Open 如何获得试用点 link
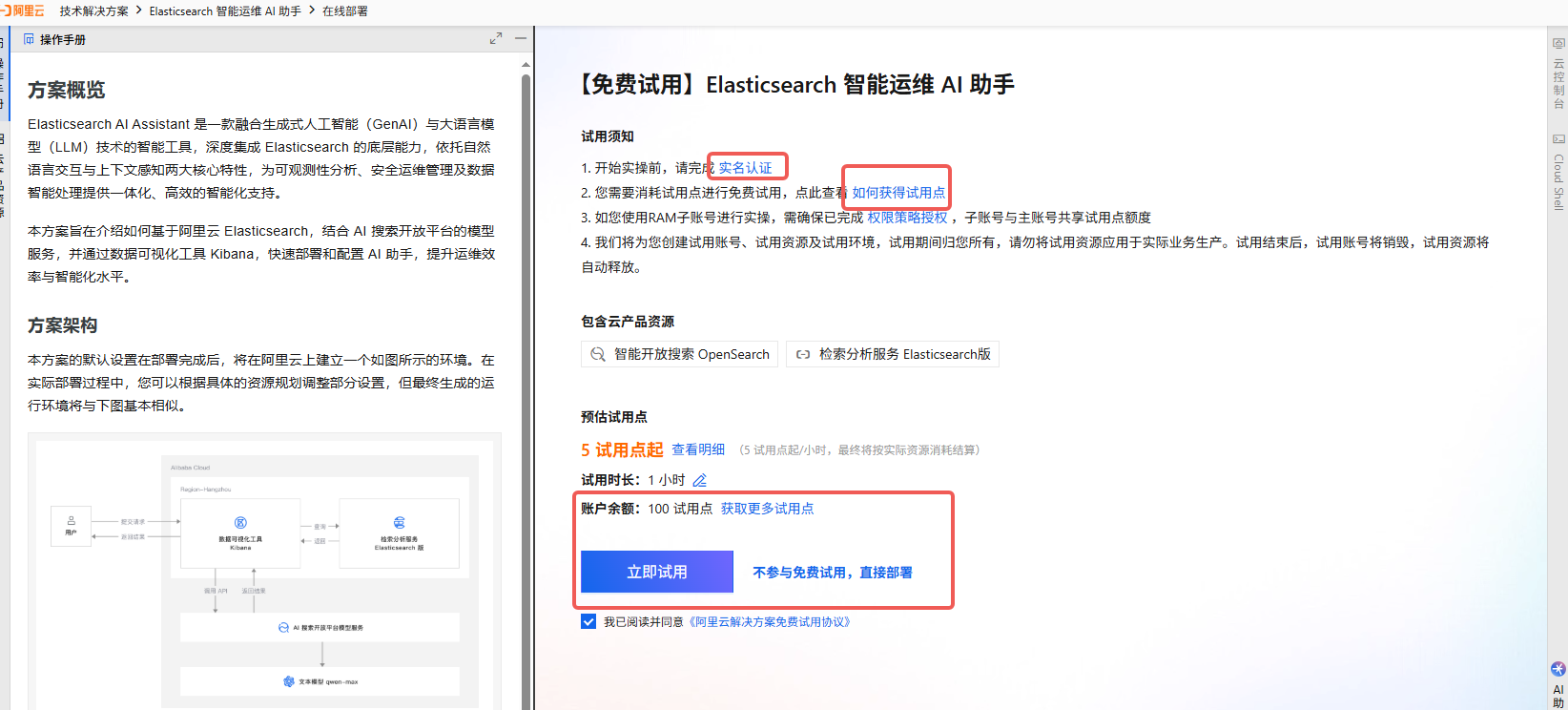Viewport: 1568px width, 710px height. [x=898, y=193]
